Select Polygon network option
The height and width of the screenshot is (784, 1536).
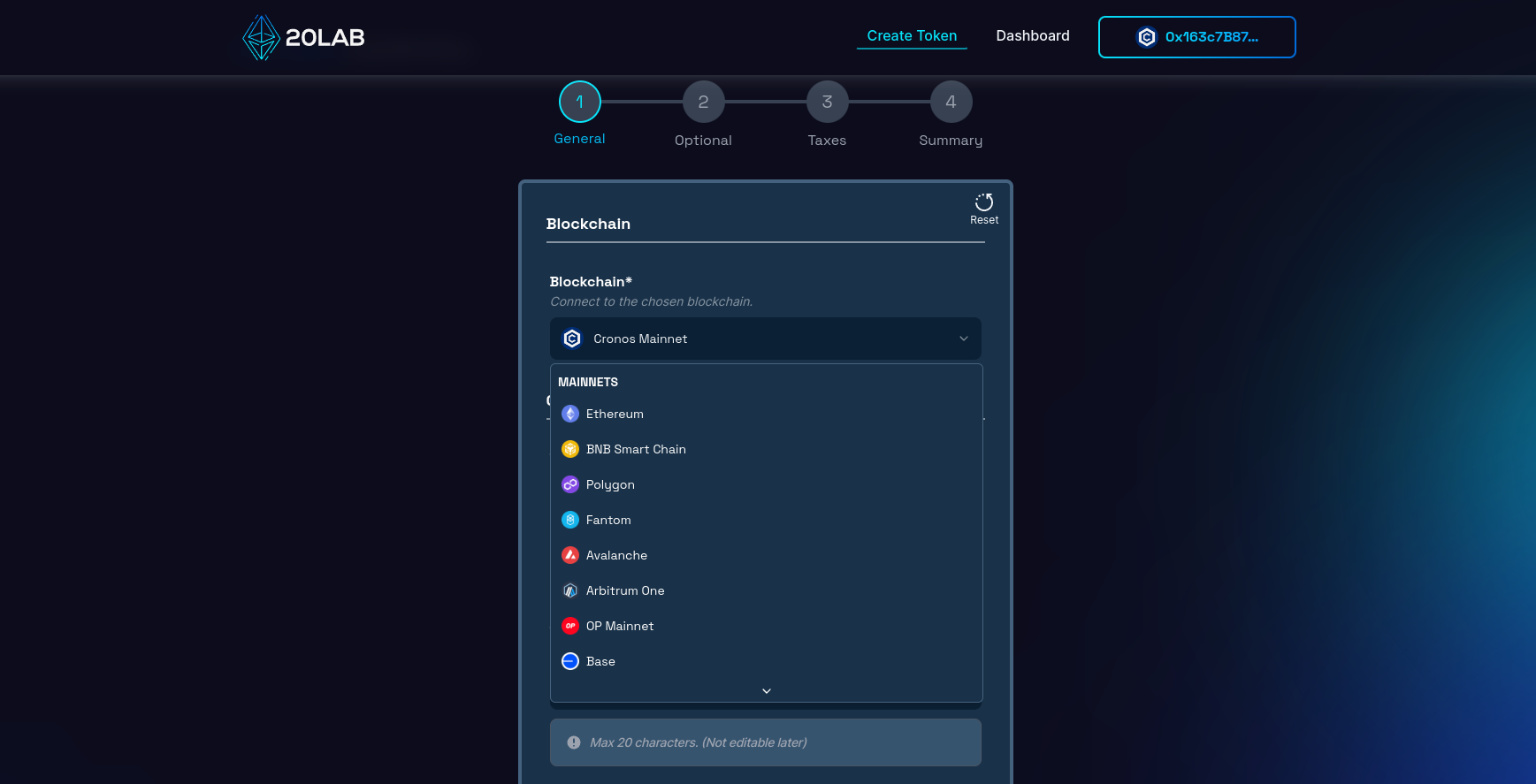[x=766, y=484]
